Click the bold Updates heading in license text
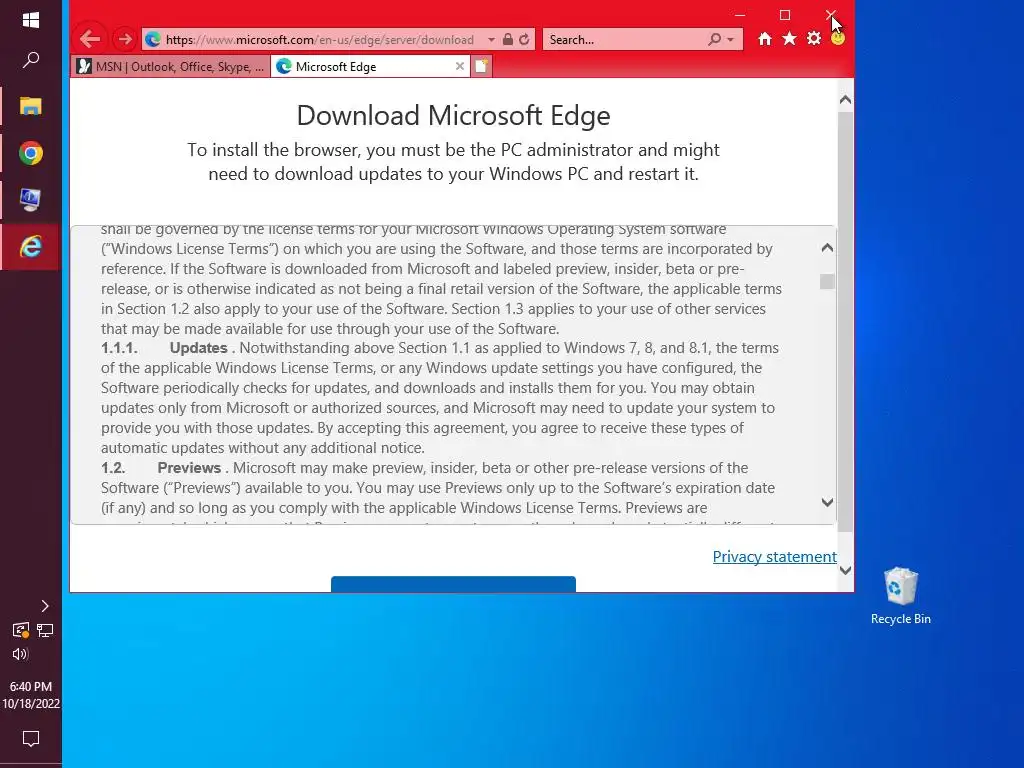This screenshot has width=1024, height=768. pos(199,348)
